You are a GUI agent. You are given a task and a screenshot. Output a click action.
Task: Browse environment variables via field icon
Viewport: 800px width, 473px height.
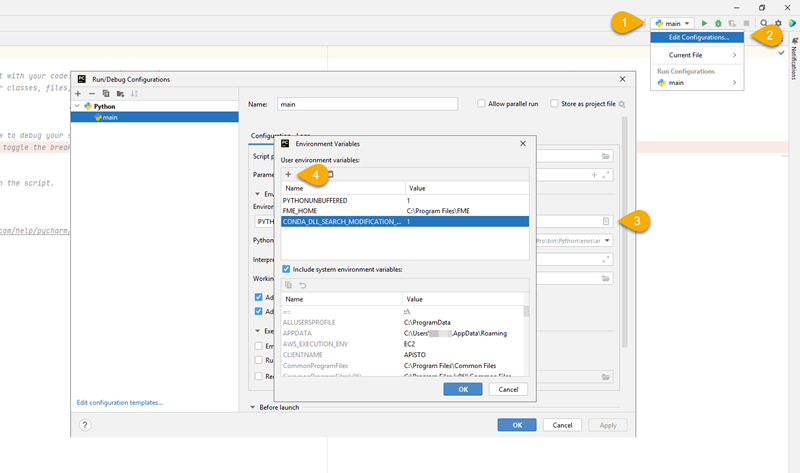click(606, 221)
